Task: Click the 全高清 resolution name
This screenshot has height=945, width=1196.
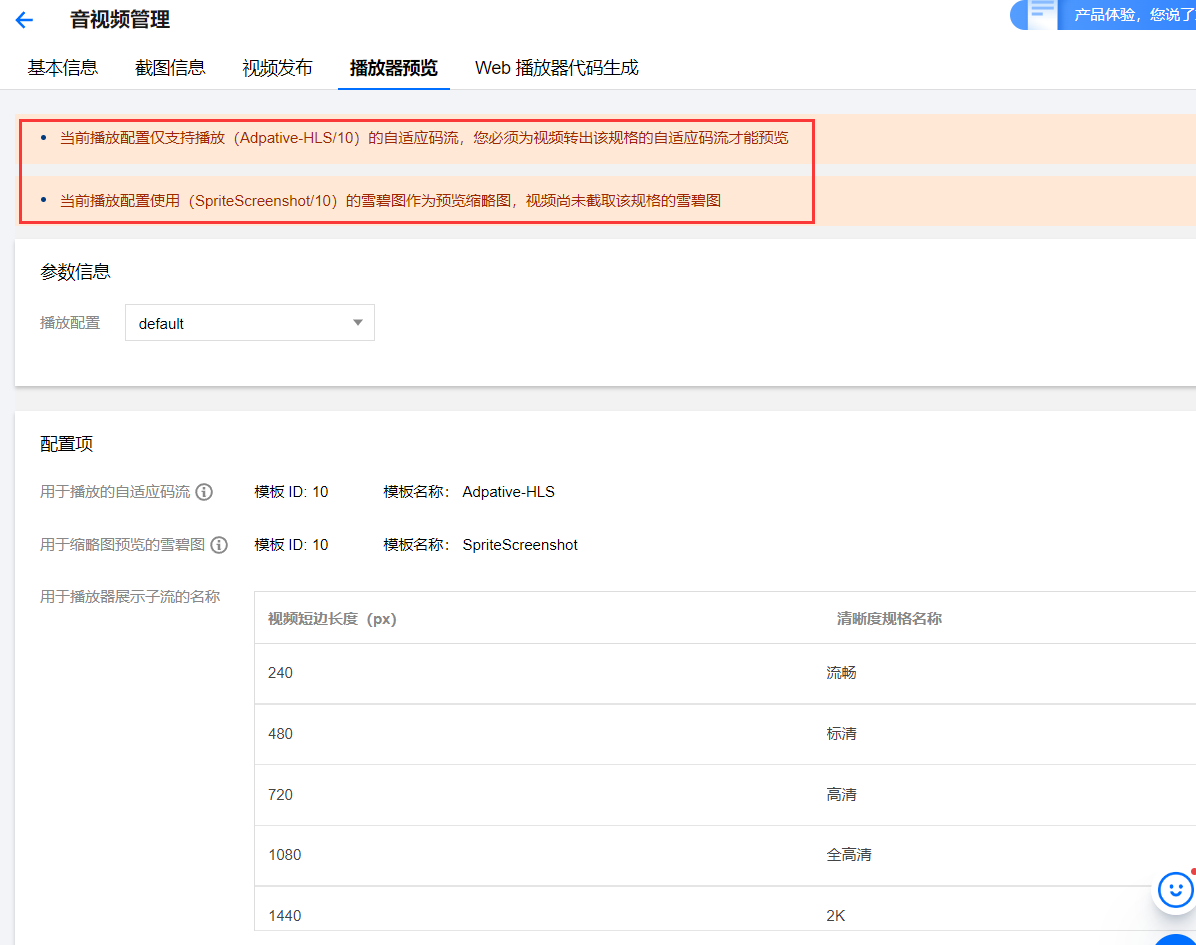Action: (x=849, y=855)
